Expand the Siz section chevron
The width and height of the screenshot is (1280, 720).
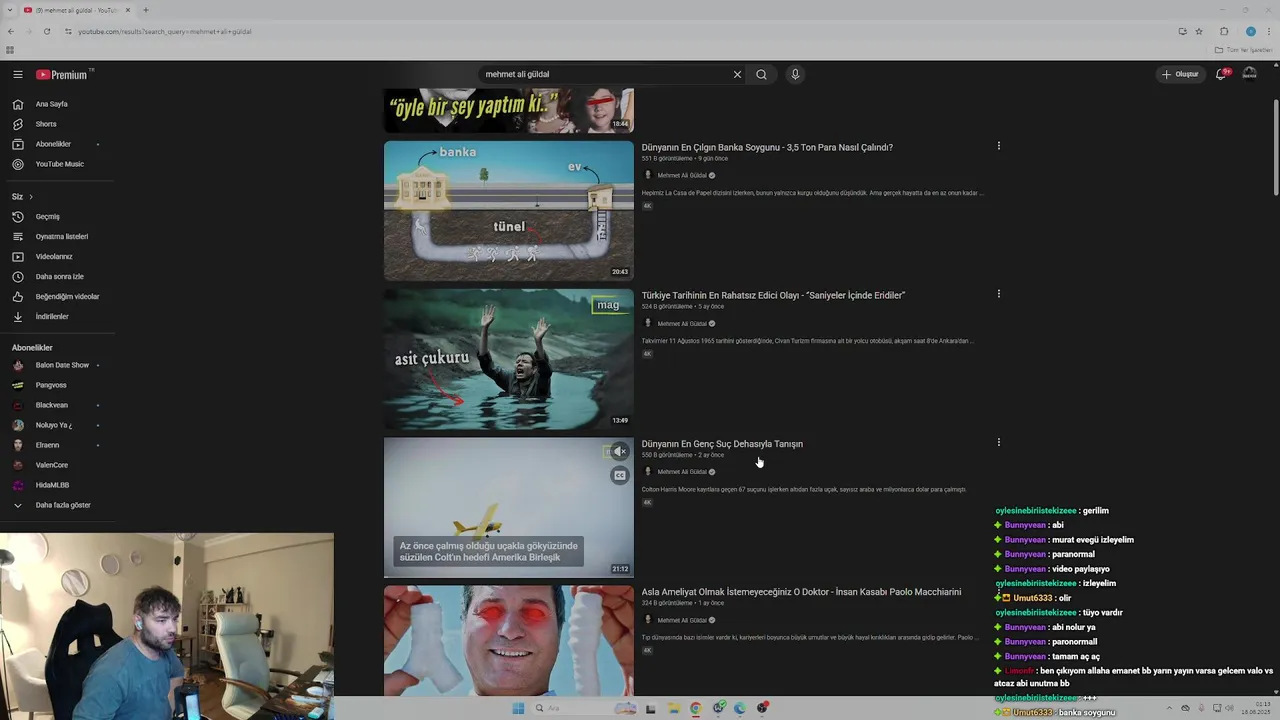tap(31, 196)
